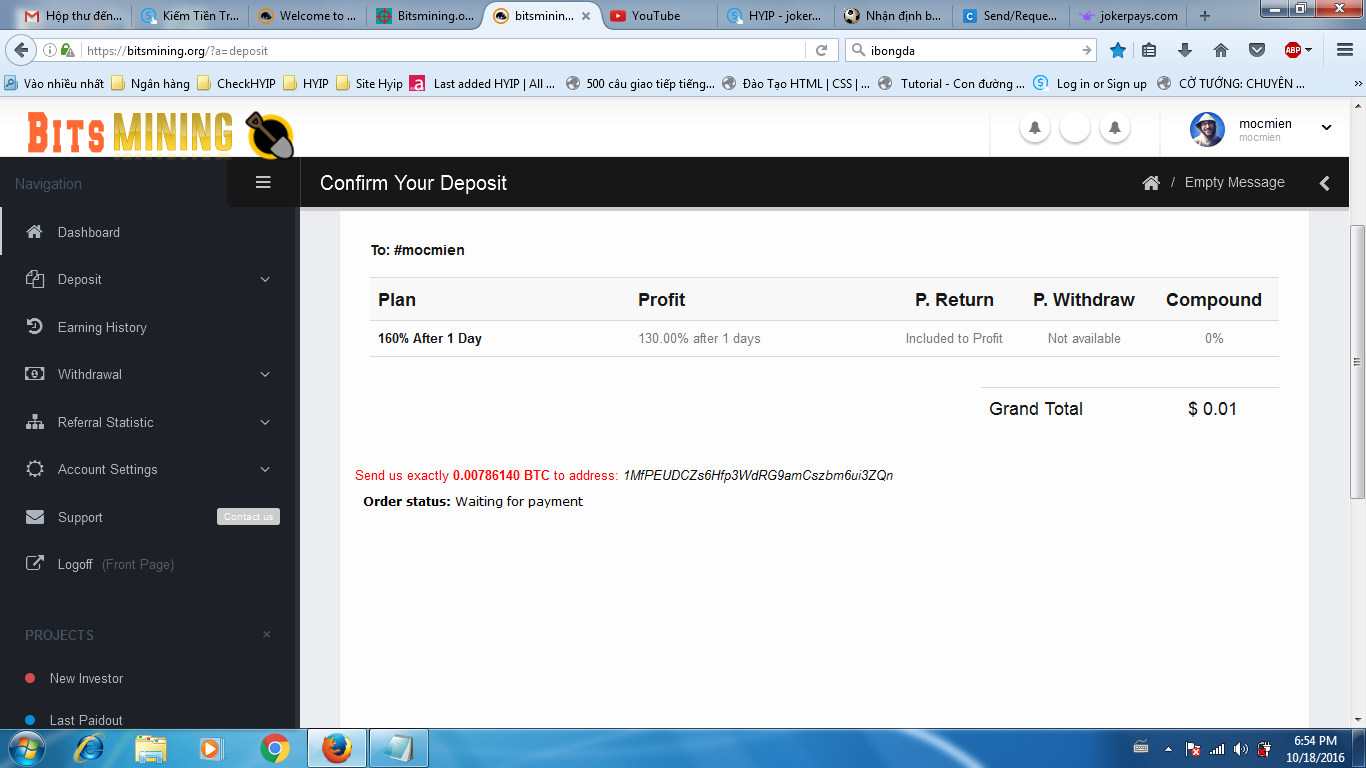Click the Referral Statistic sitemap icon
This screenshot has height=768, width=1366.
(x=34, y=422)
